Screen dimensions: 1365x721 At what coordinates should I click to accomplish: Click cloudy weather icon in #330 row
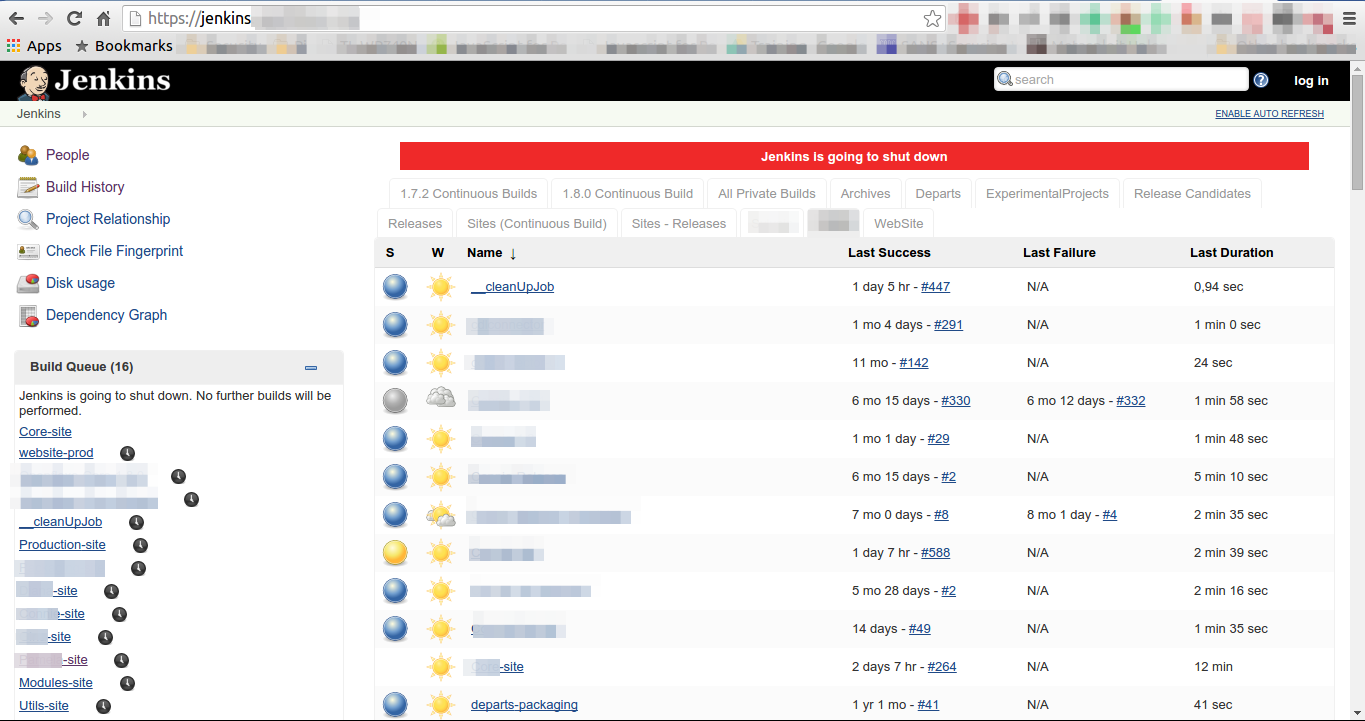[x=440, y=398]
